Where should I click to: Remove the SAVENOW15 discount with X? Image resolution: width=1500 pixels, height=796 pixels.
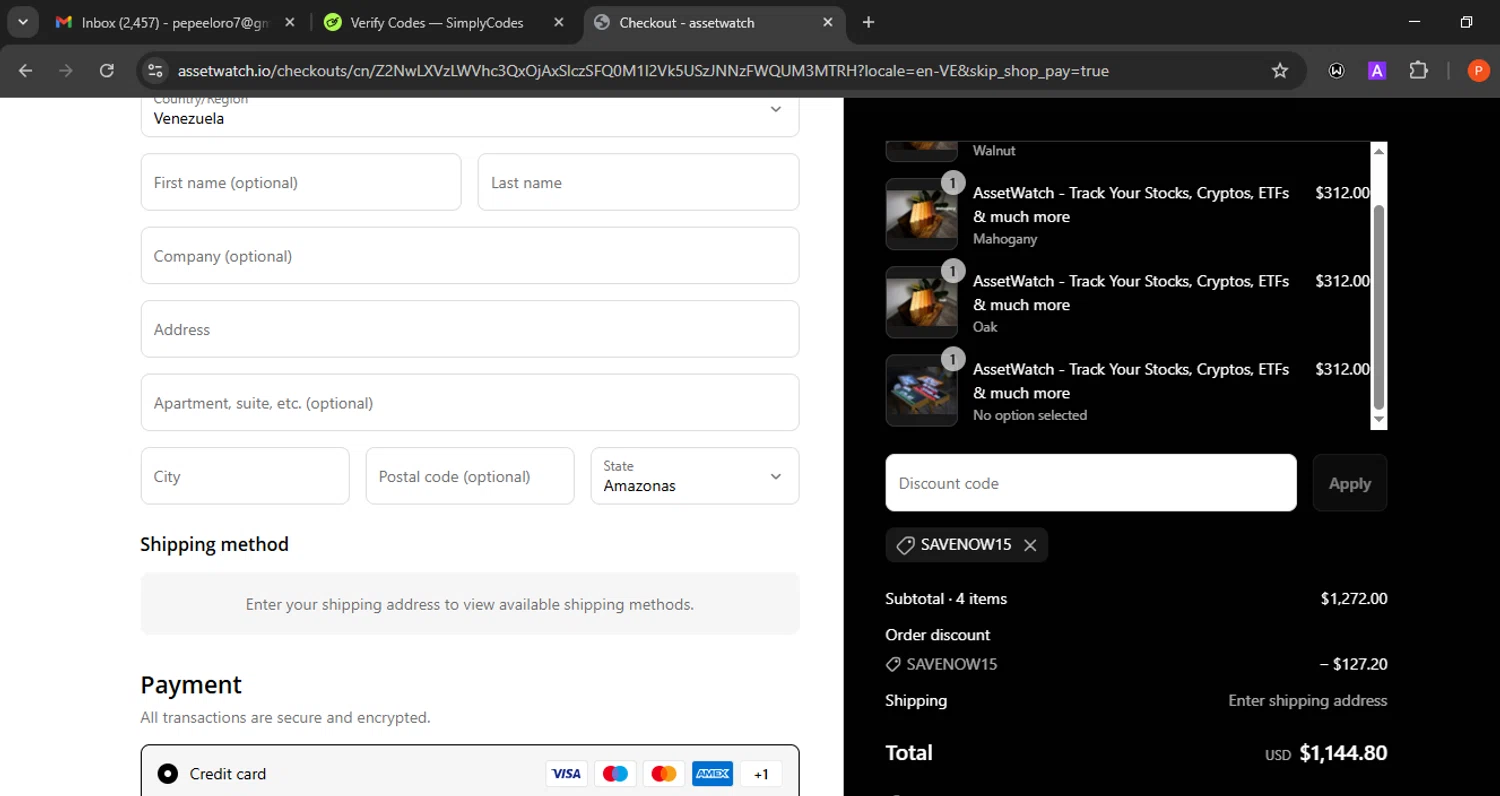[1030, 545]
